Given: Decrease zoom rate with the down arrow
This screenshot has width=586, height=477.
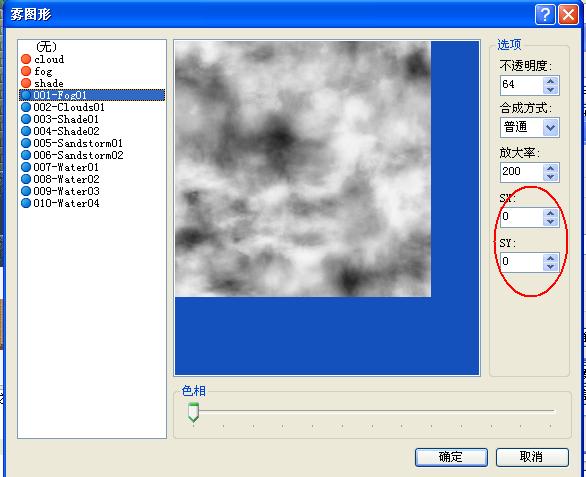Looking at the screenshot, I should point(550,177).
